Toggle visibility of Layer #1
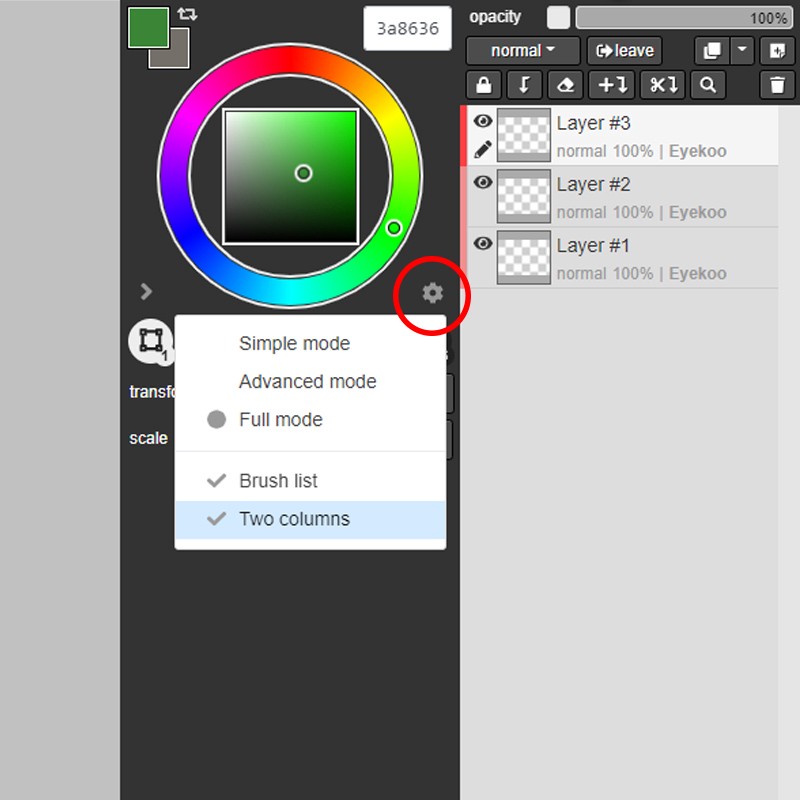The image size is (800, 800). point(483,244)
